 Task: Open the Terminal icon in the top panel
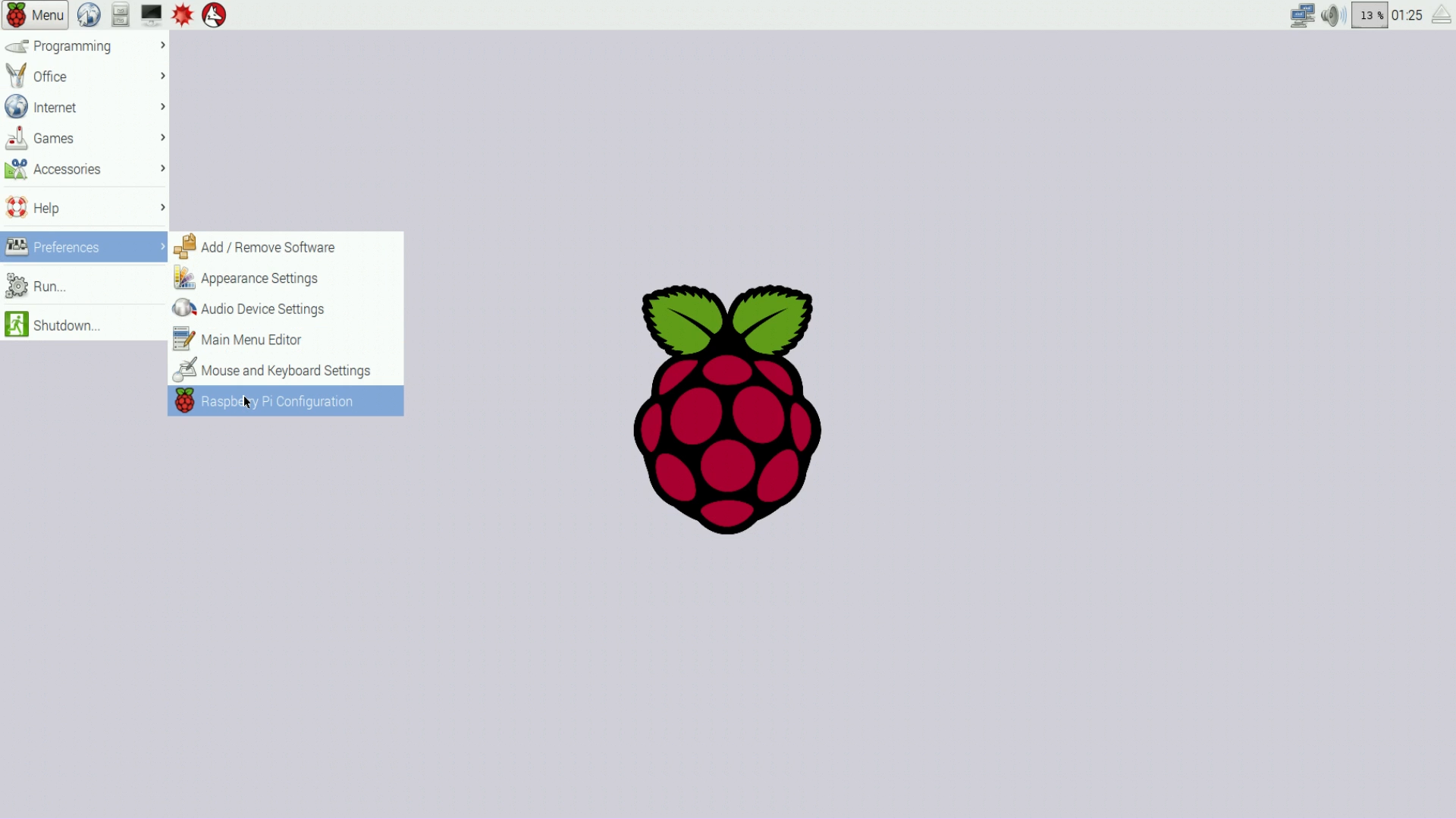click(x=151, y=14)
